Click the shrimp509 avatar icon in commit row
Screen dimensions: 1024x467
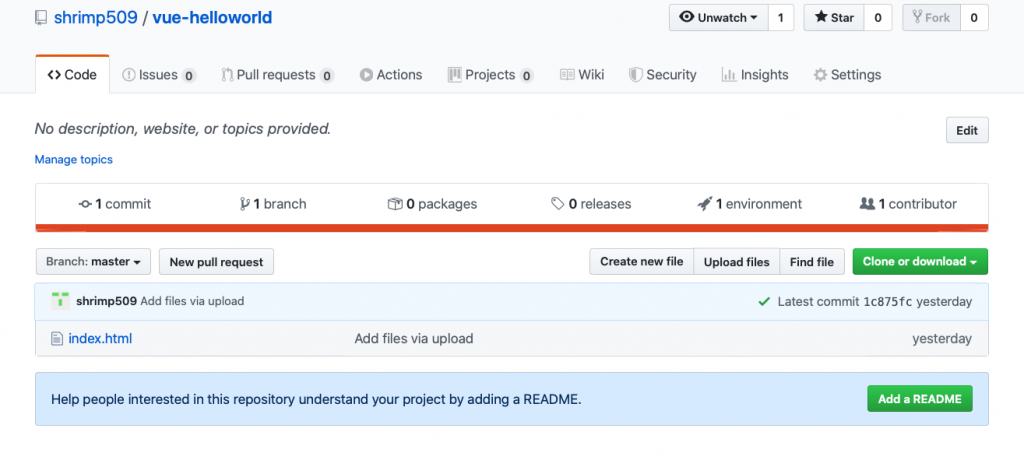click(61, 301)
